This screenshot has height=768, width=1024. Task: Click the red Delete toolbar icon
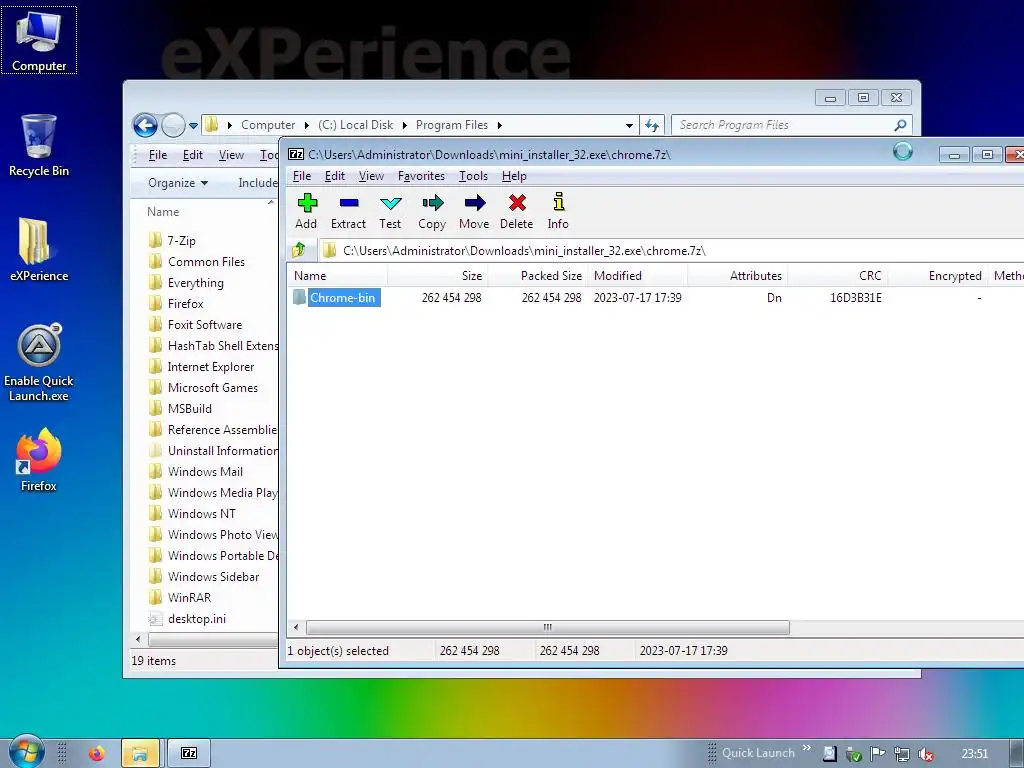click(517, 212)
